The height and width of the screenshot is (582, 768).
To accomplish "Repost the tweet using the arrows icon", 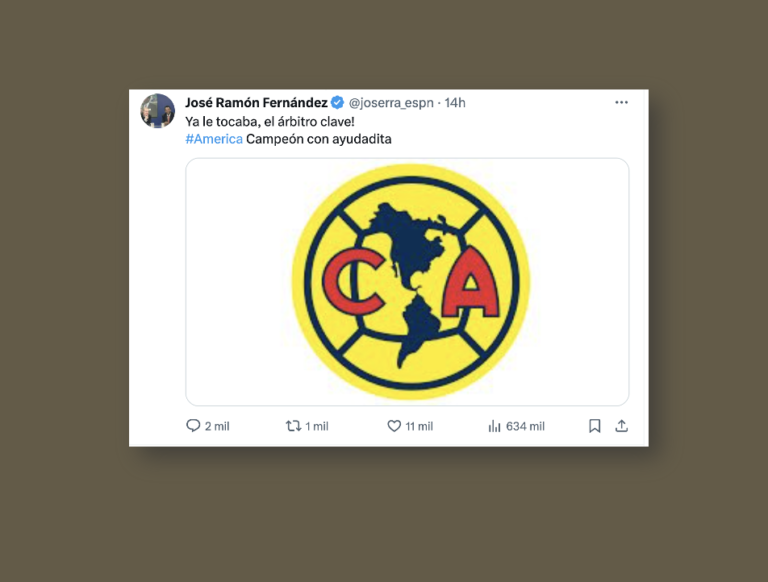I will tap(293, 426).
